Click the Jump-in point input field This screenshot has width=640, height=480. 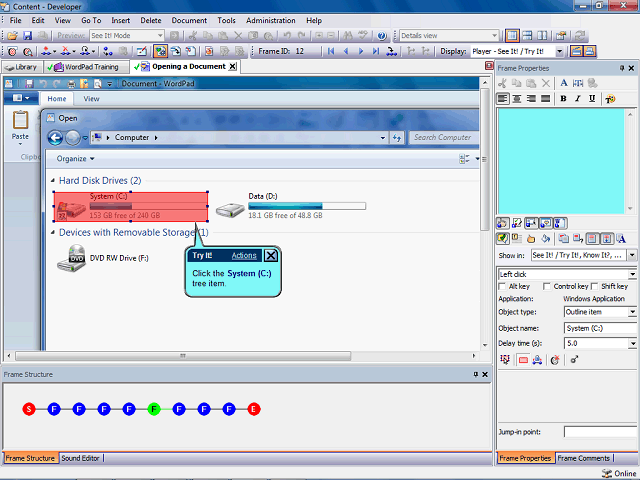point(600,432)
